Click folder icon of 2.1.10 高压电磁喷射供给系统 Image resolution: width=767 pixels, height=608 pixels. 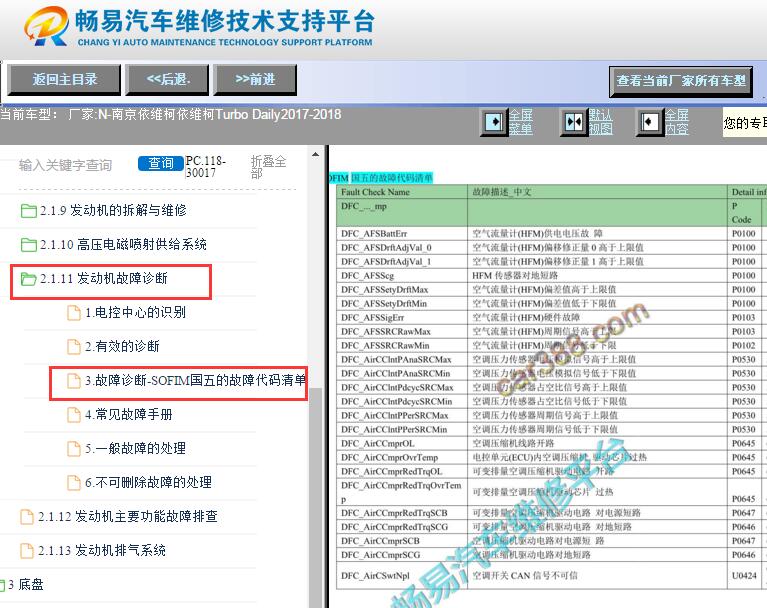(x=28, y=245)
